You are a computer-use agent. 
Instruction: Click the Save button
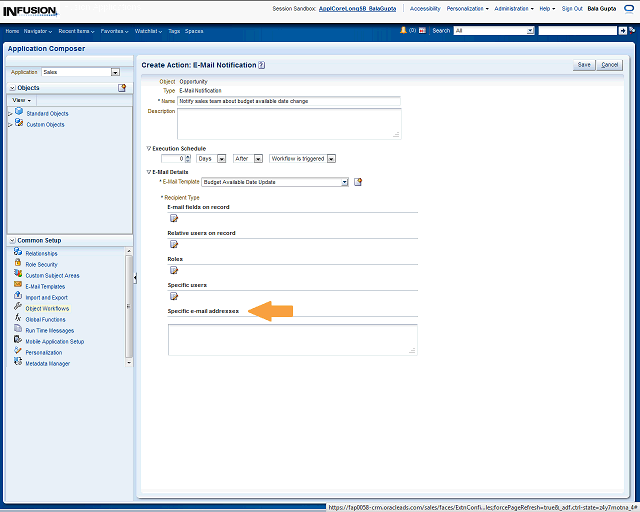pyautogui.click(x=584, y=64)
